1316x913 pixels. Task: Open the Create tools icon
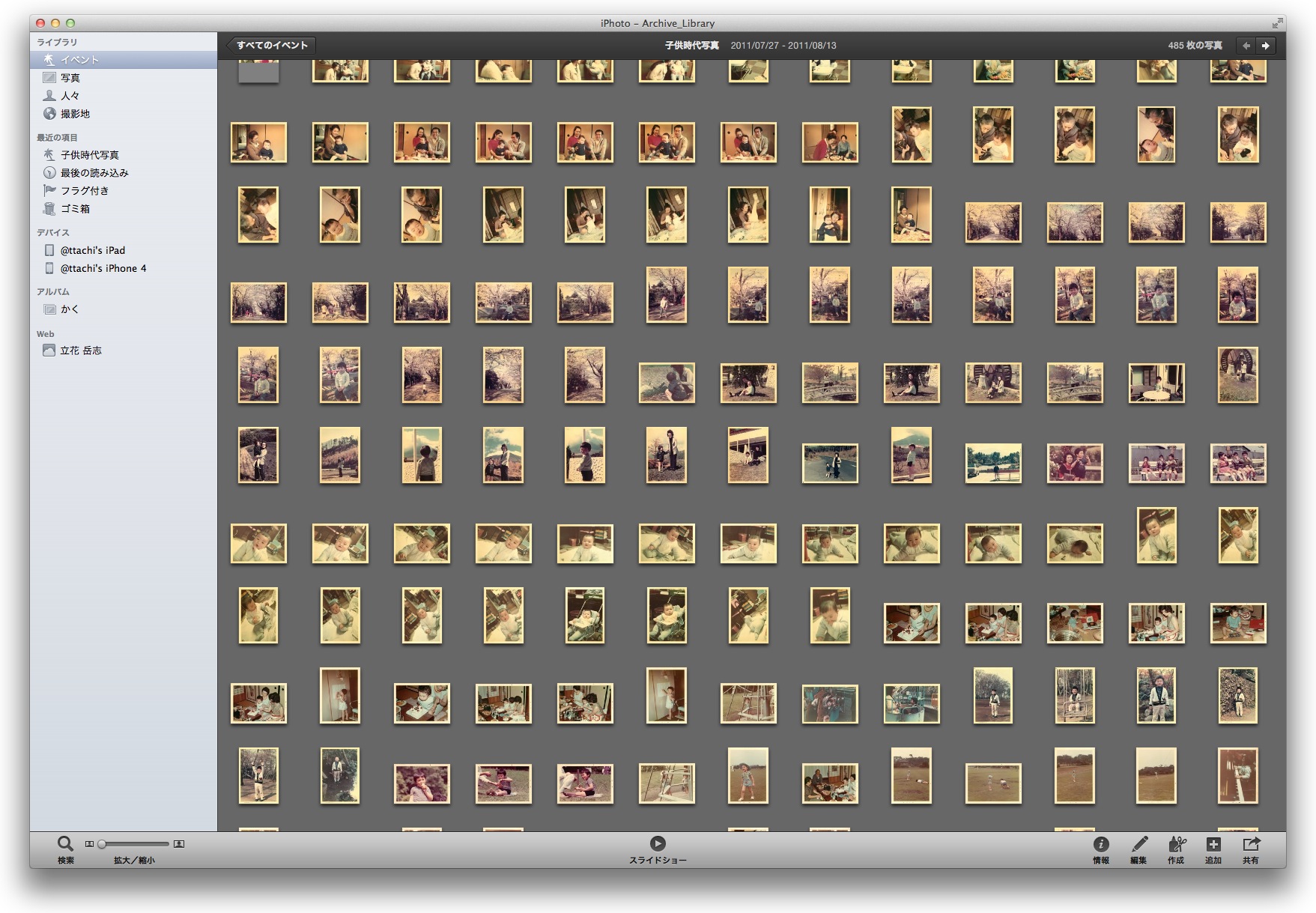click(x=1176, y=844)
